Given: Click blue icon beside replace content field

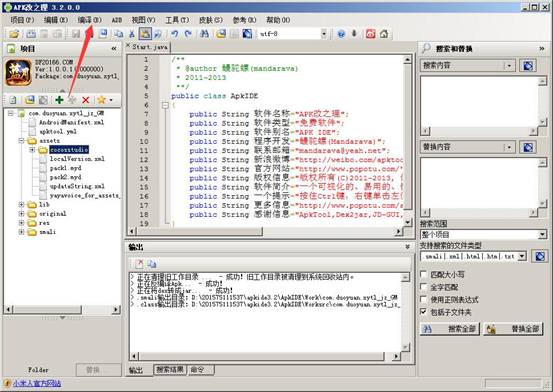Looking at the screenshot, I should click(528, 147).
